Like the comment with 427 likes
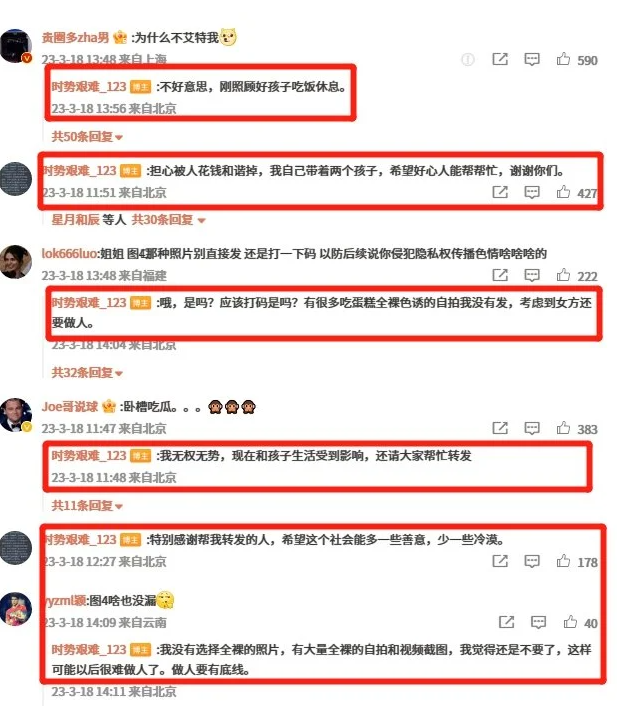 coord(563,192)
